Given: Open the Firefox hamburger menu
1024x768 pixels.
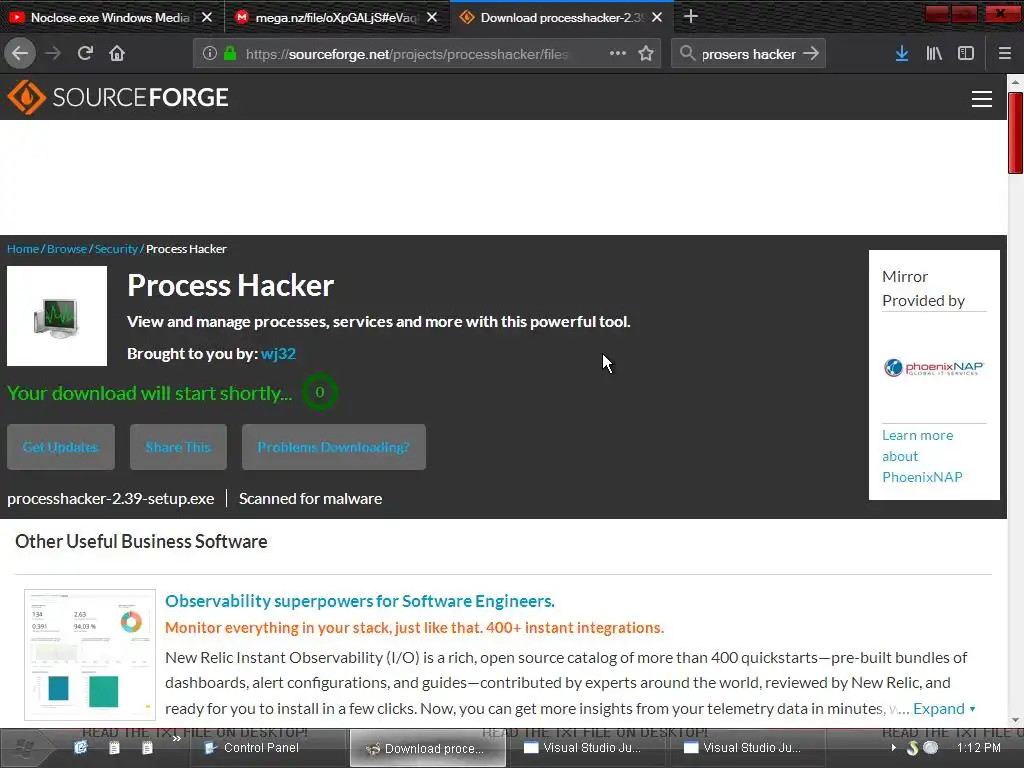Looking at the screenshot, I should 1004,54.
